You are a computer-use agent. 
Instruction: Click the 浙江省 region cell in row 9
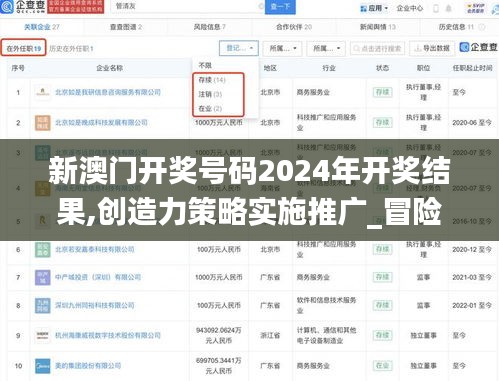(x=270, y=335)
